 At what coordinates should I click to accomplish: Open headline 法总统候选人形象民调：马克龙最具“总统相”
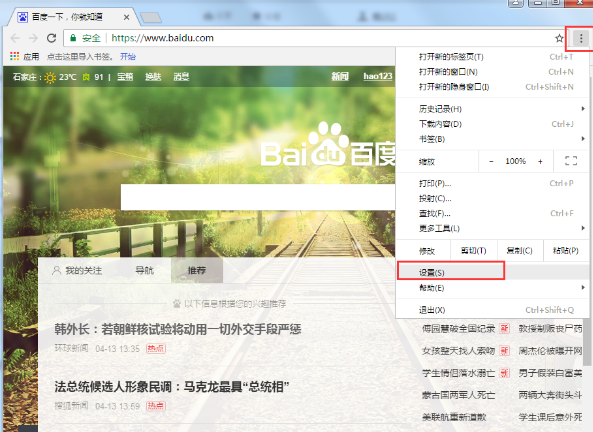click(172, 387)
